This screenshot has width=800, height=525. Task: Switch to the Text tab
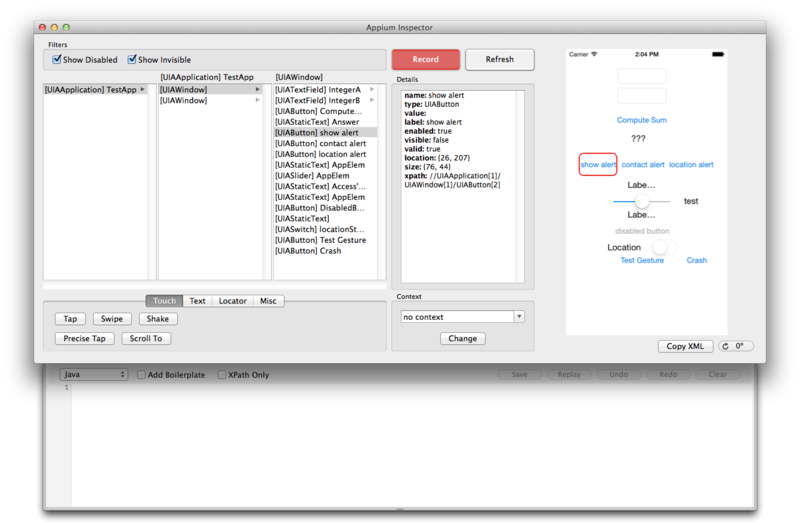point(197,301)
